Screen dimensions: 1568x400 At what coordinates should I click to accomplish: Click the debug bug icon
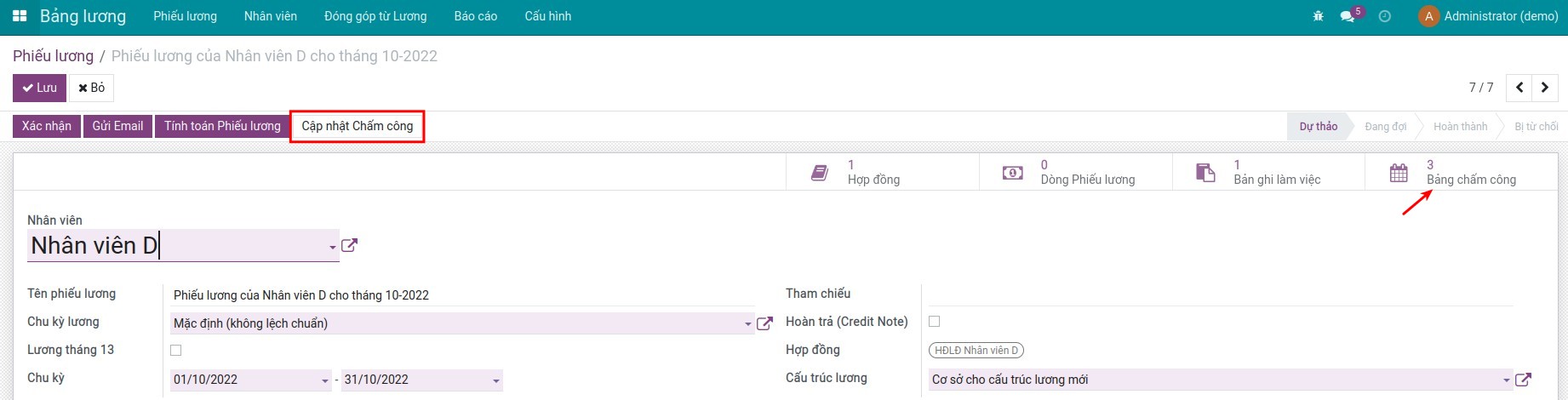pos(1318,16)
